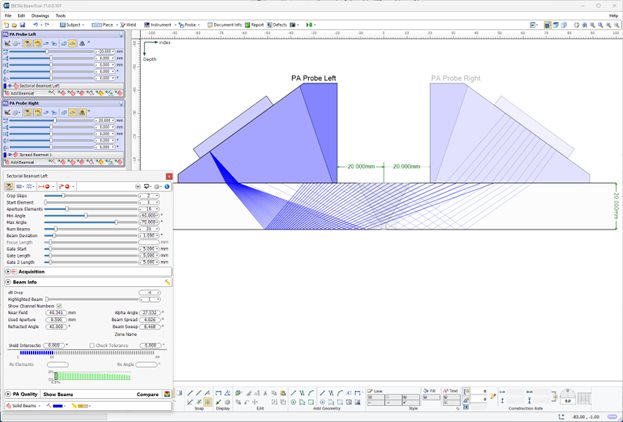Open the Drawings menu
The width and height of the screenshot is (623, 422).
(x=40, y=16)
